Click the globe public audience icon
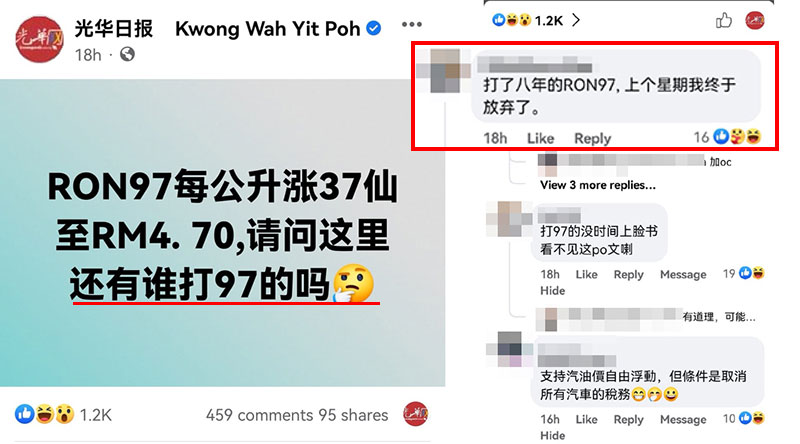Viewport: 800px width, 444px height. click(x=127, y=54)
